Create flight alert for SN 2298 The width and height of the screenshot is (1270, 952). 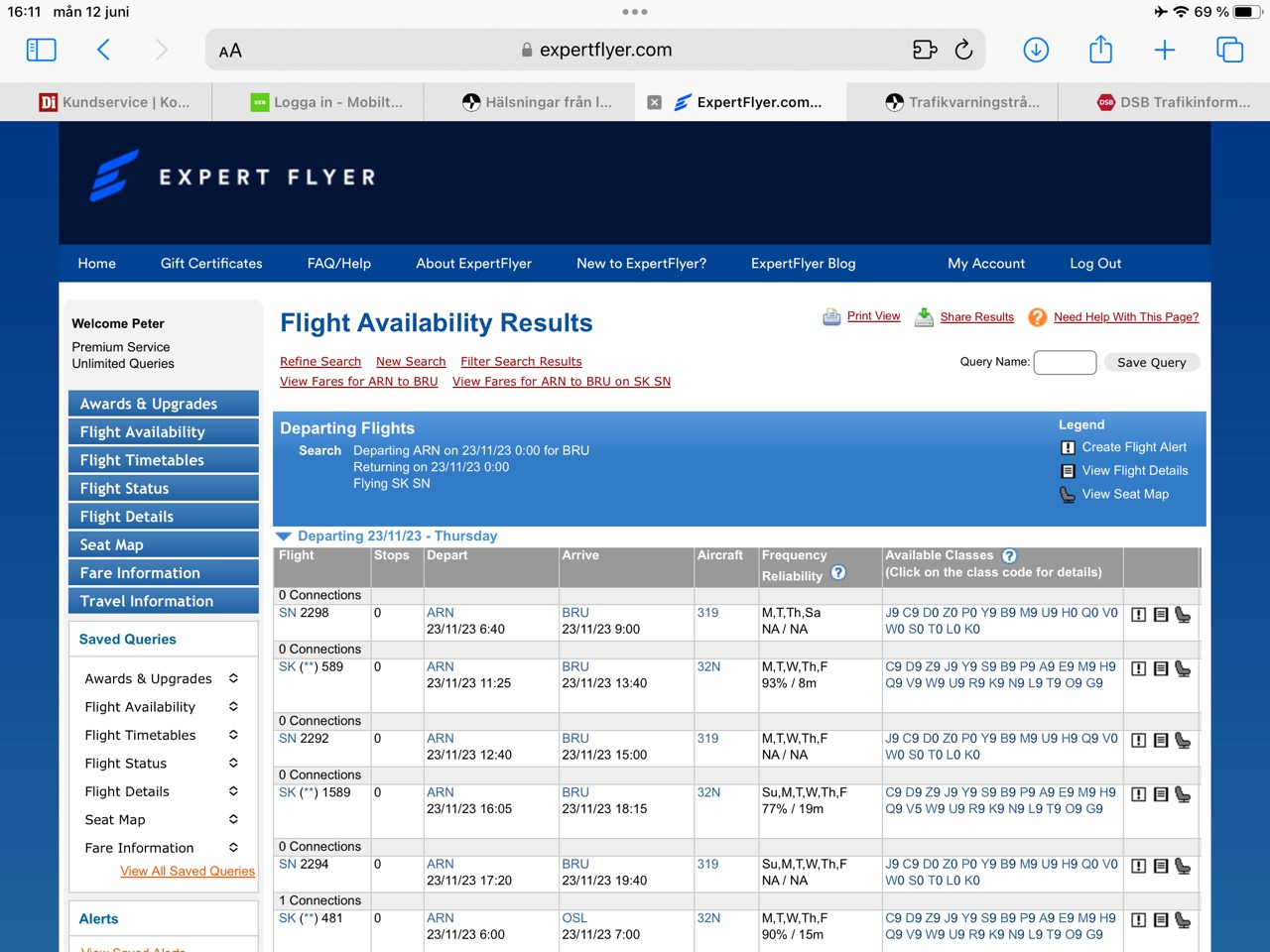(x=1139, y=615)
